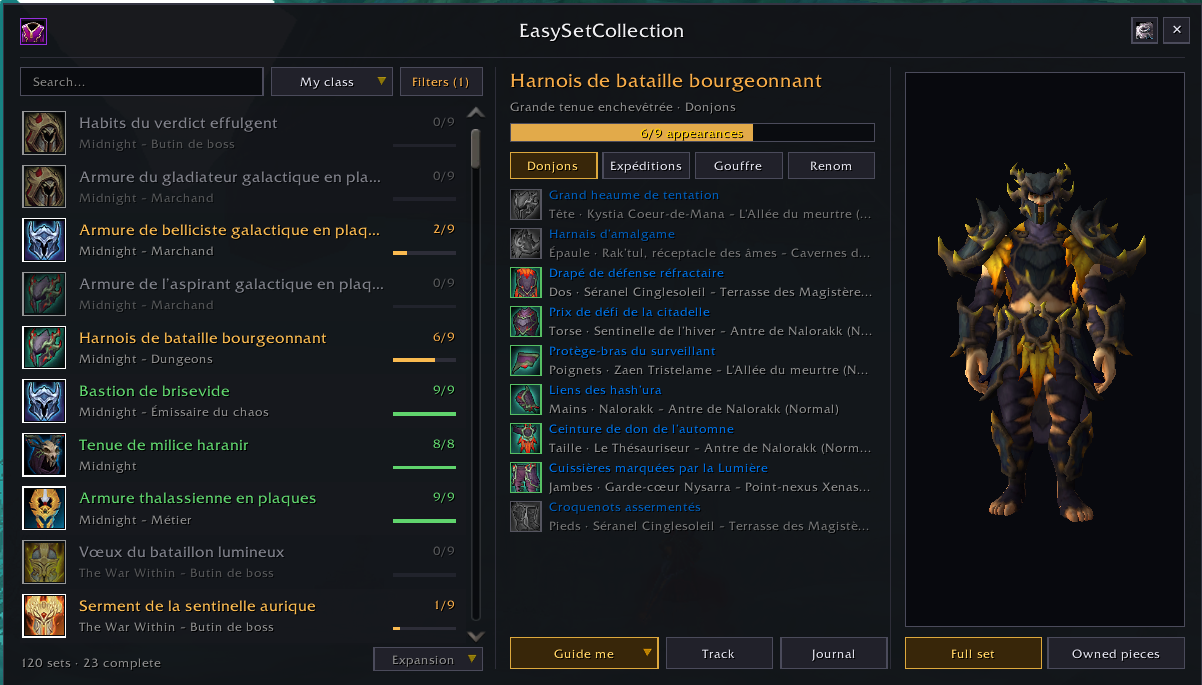The image size is (1202, 685).
Task: Switch to the Gouffre tab
Action: click(739, 166)
